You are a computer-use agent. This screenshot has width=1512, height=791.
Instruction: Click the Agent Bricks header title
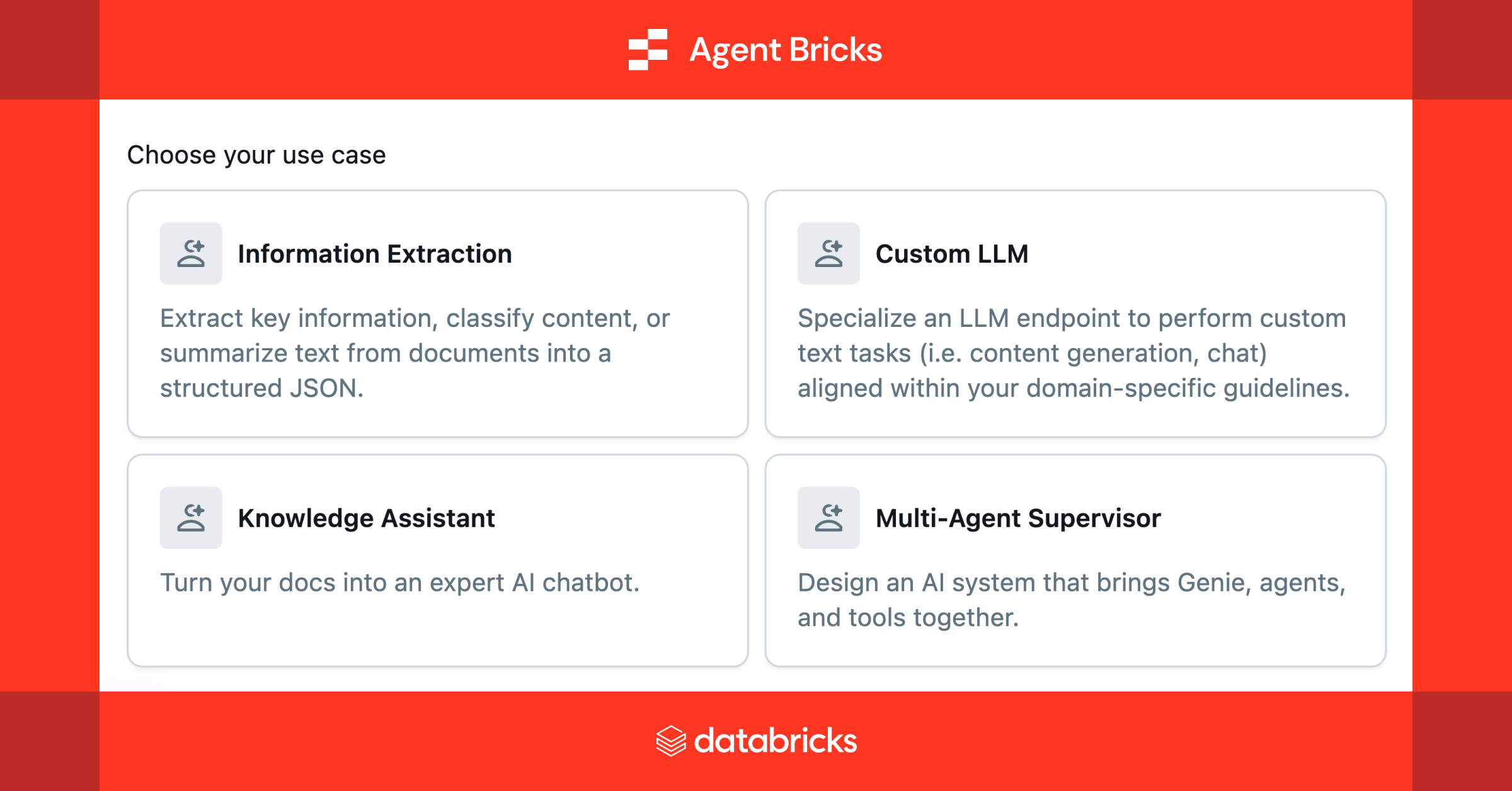[x=786, y=50]
